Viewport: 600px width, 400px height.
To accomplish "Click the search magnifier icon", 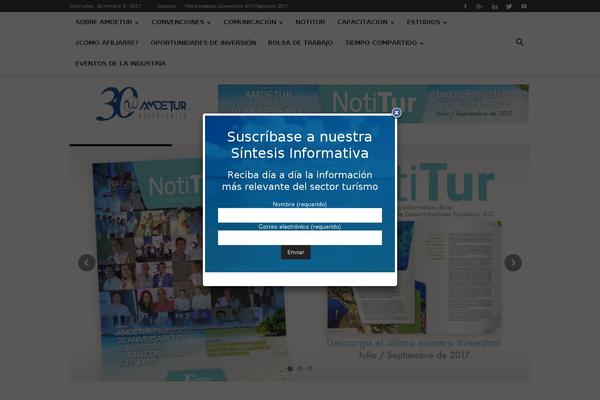I will [x=519, y=42].
